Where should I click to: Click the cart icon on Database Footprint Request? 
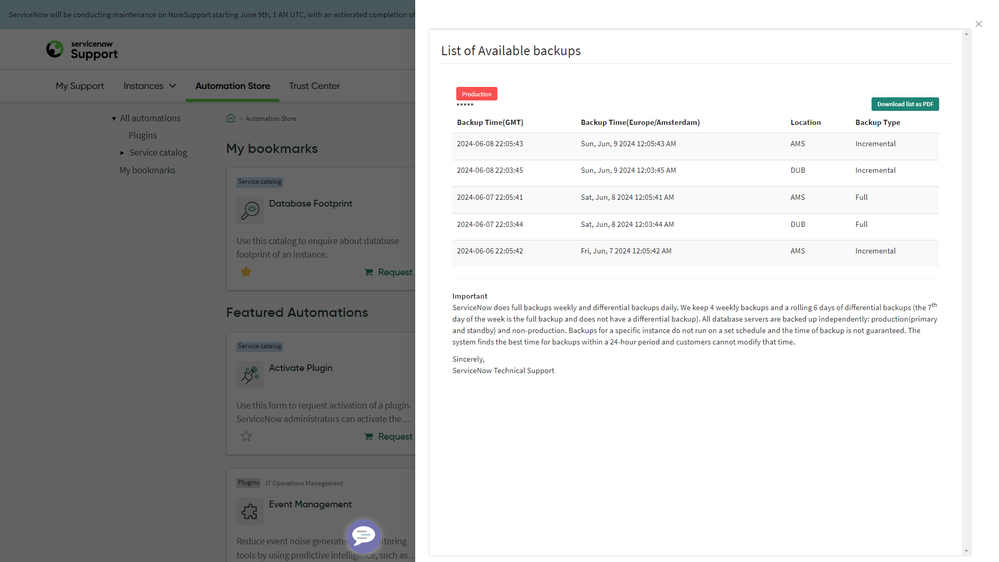368,272
